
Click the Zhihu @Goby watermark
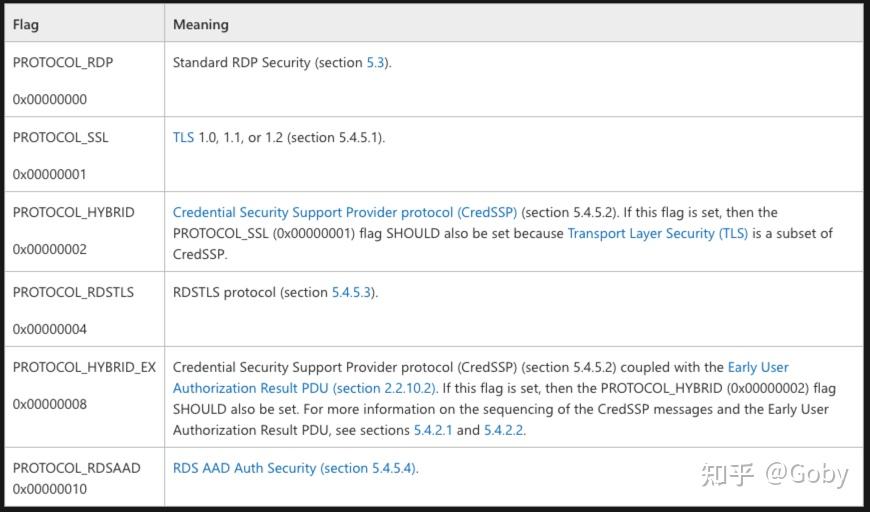pyautogui.click(x=774, y=474)
